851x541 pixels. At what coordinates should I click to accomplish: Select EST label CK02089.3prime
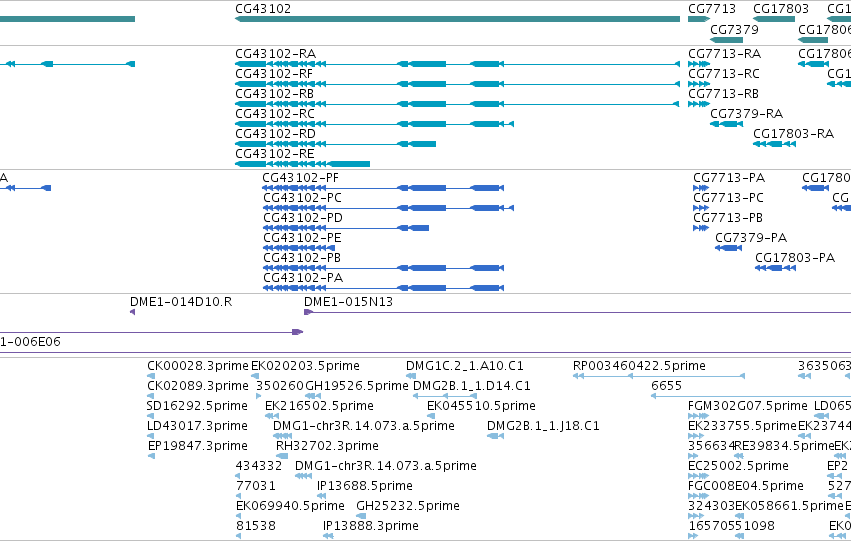tap(198, 386)
